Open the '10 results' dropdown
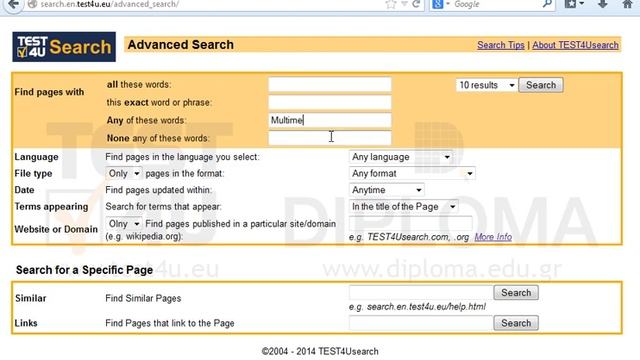 486,85
